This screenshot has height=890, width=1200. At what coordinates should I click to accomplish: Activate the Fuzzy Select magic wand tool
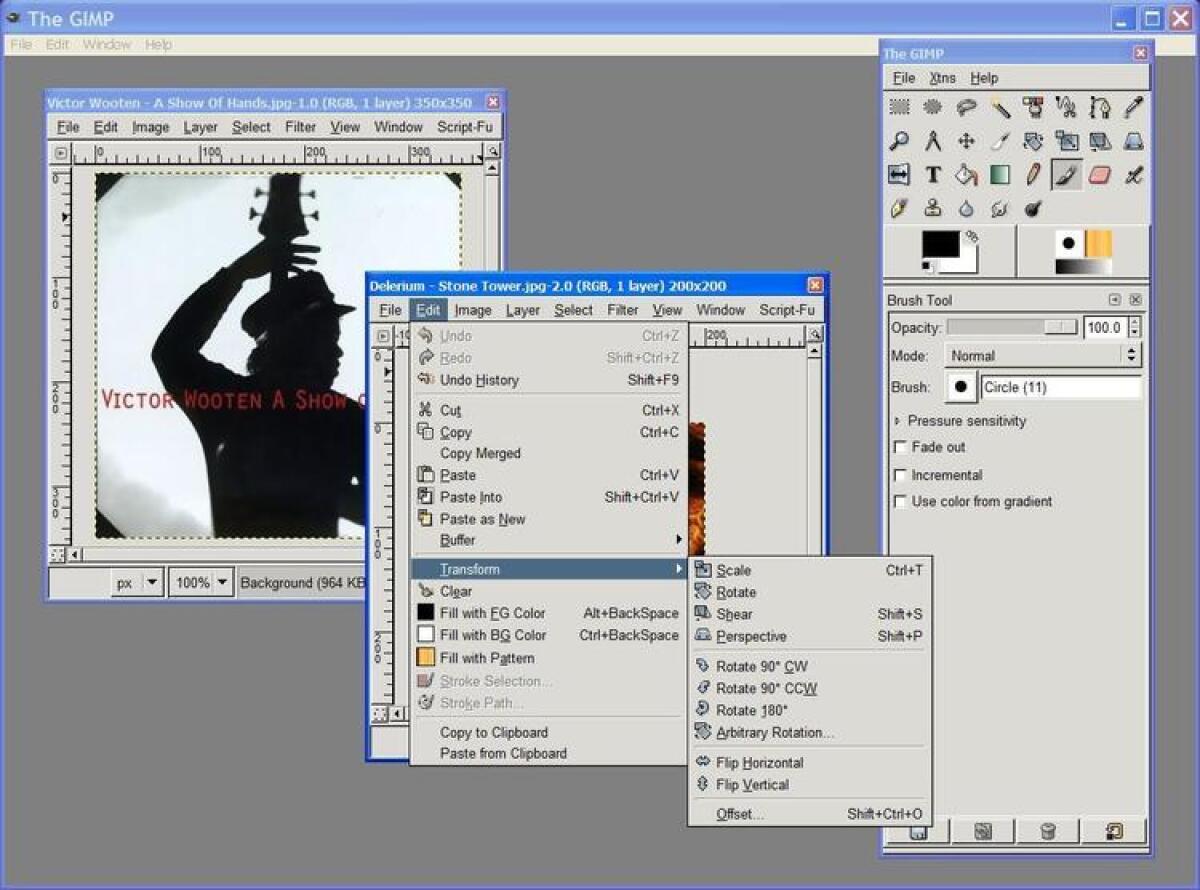(999, 107)
